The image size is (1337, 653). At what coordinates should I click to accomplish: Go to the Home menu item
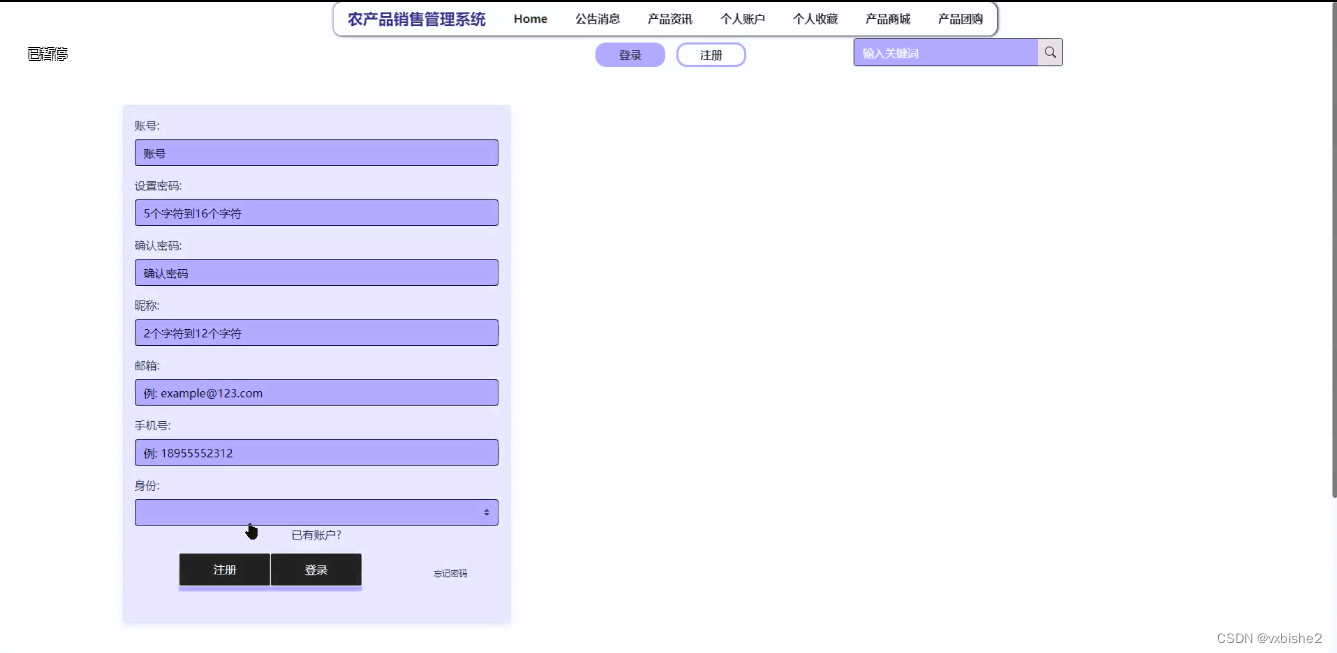coord(530,19)
